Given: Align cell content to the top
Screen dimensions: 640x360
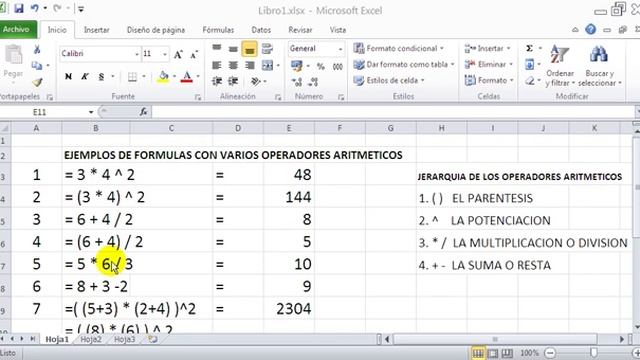Looking at the screenshot, I should 217,49.
